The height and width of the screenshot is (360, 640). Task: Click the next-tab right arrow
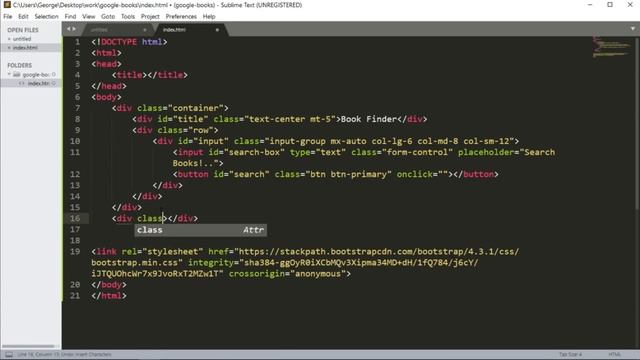74,29
